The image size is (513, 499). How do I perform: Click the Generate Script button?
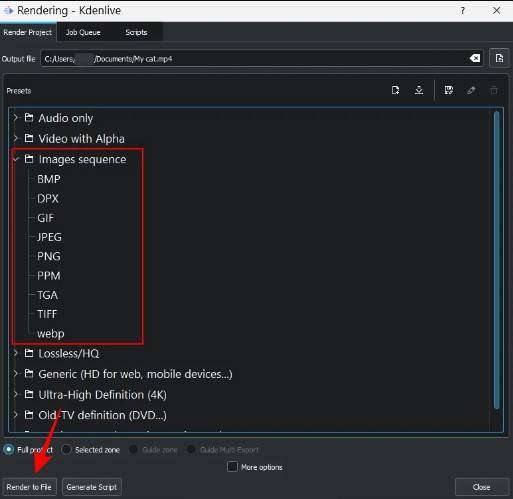click(92, 487)
